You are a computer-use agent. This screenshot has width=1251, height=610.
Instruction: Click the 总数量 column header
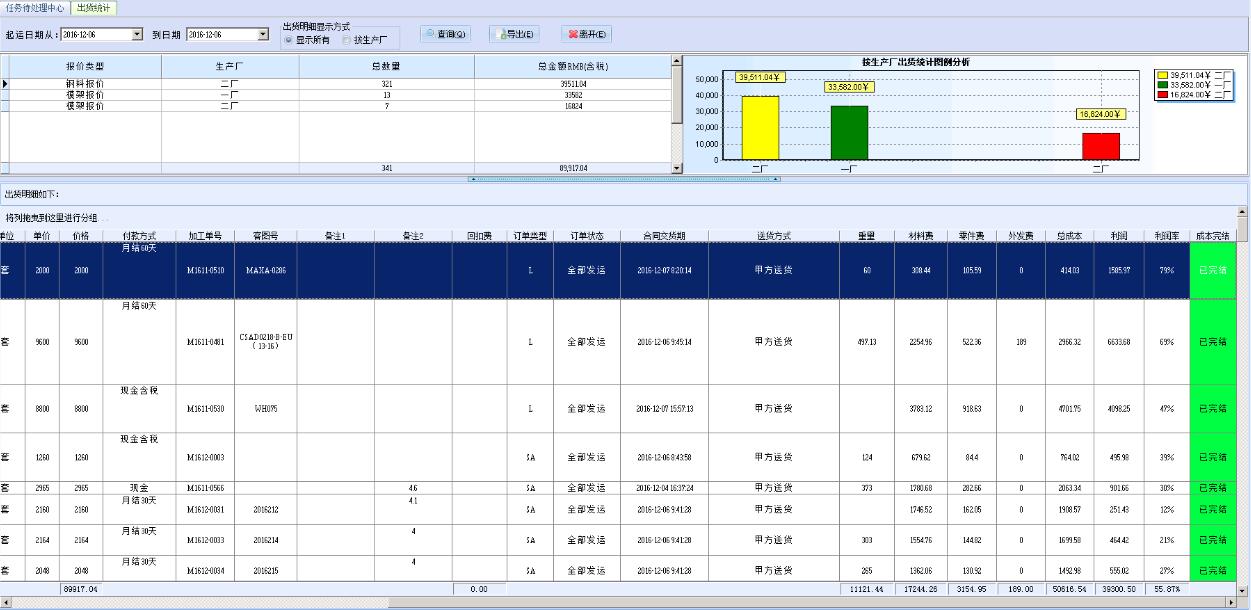pyautogui.click(x=386, y=66)
